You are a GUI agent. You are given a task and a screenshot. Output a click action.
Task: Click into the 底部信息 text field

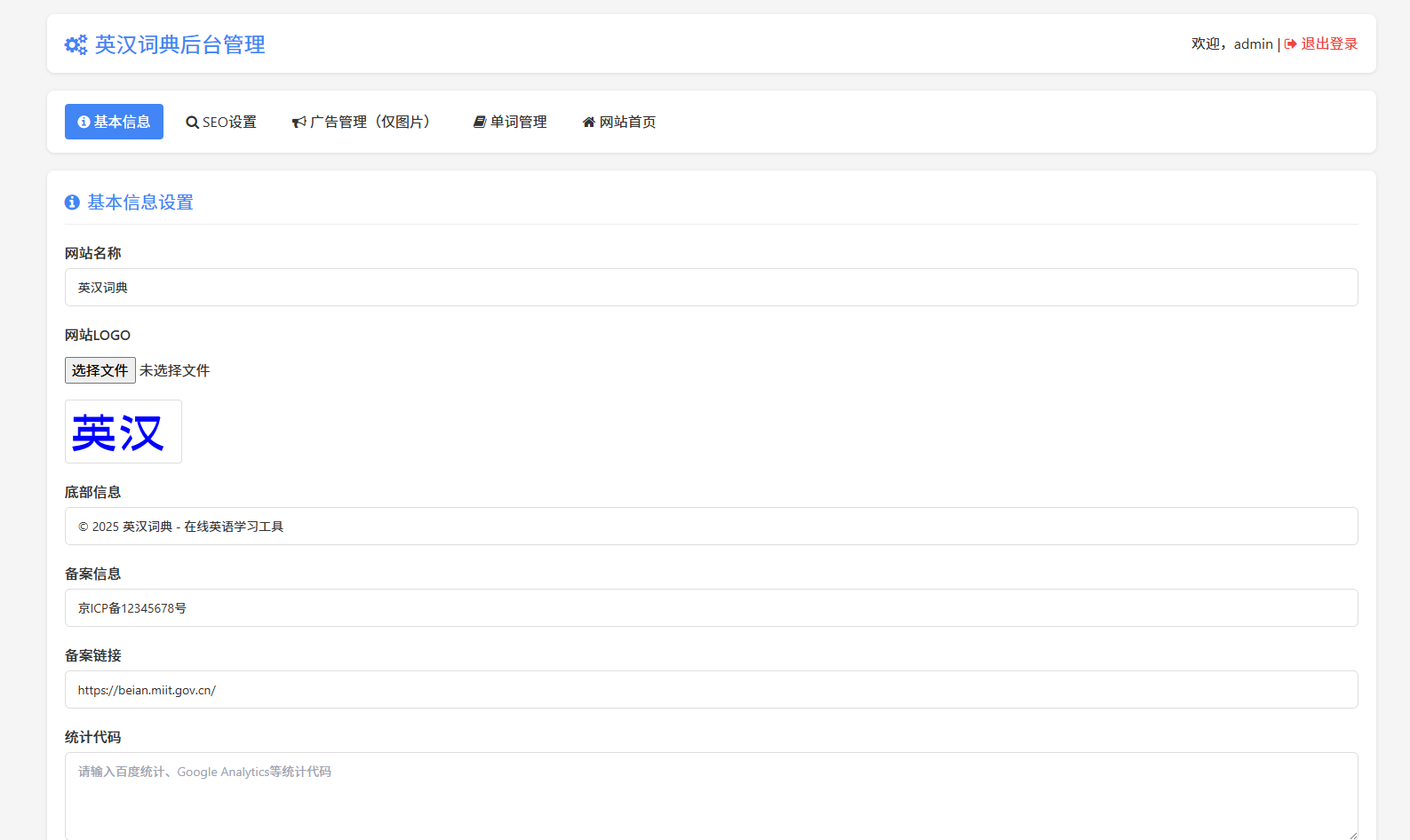point(711,527)
